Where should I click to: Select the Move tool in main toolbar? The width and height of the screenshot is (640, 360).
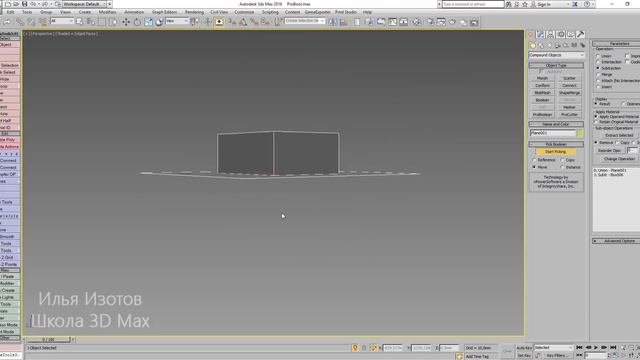pyautogui.click(x=126, y=22)
